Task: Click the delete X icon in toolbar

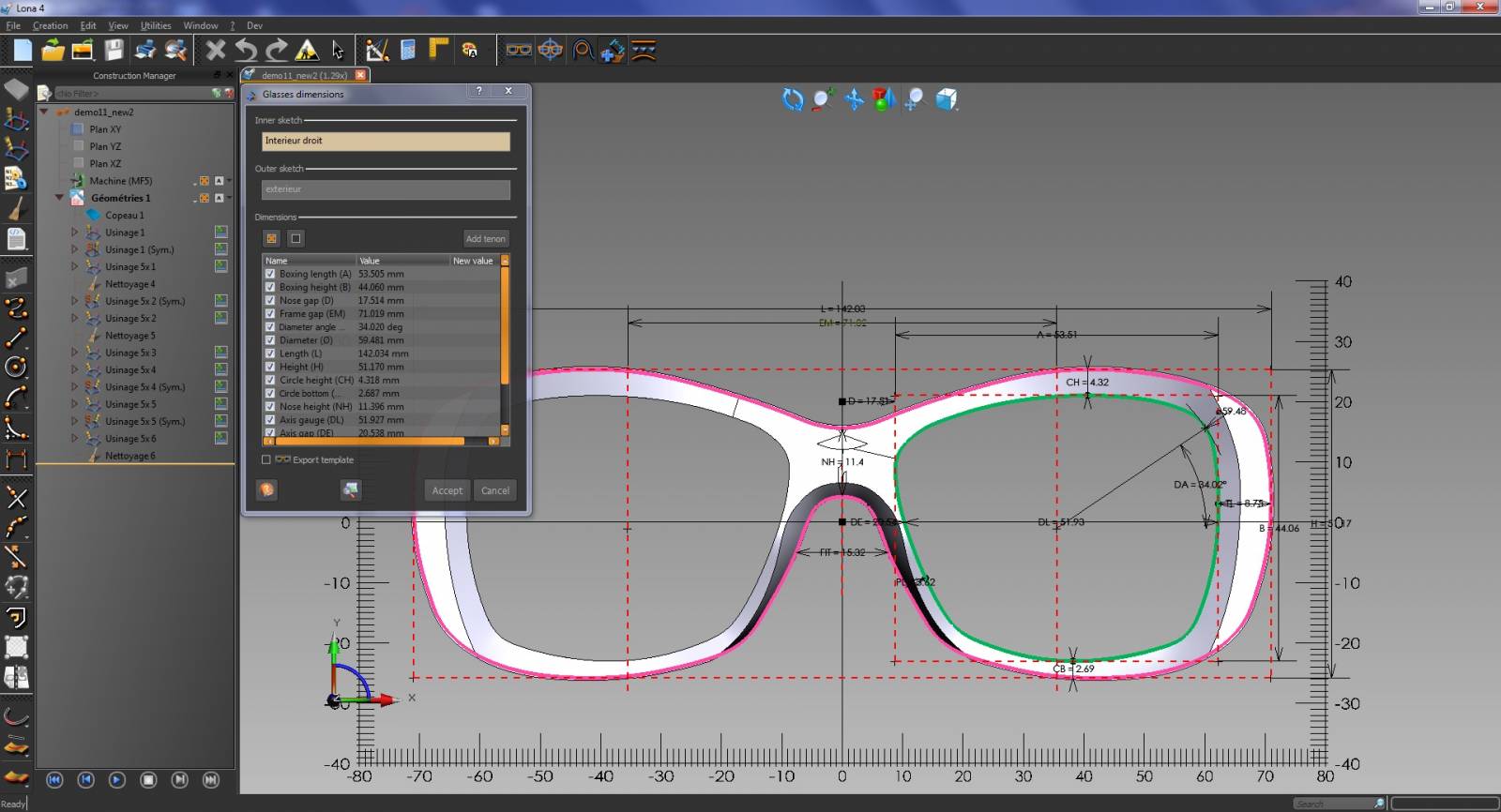Action: [x=216, y=51]
